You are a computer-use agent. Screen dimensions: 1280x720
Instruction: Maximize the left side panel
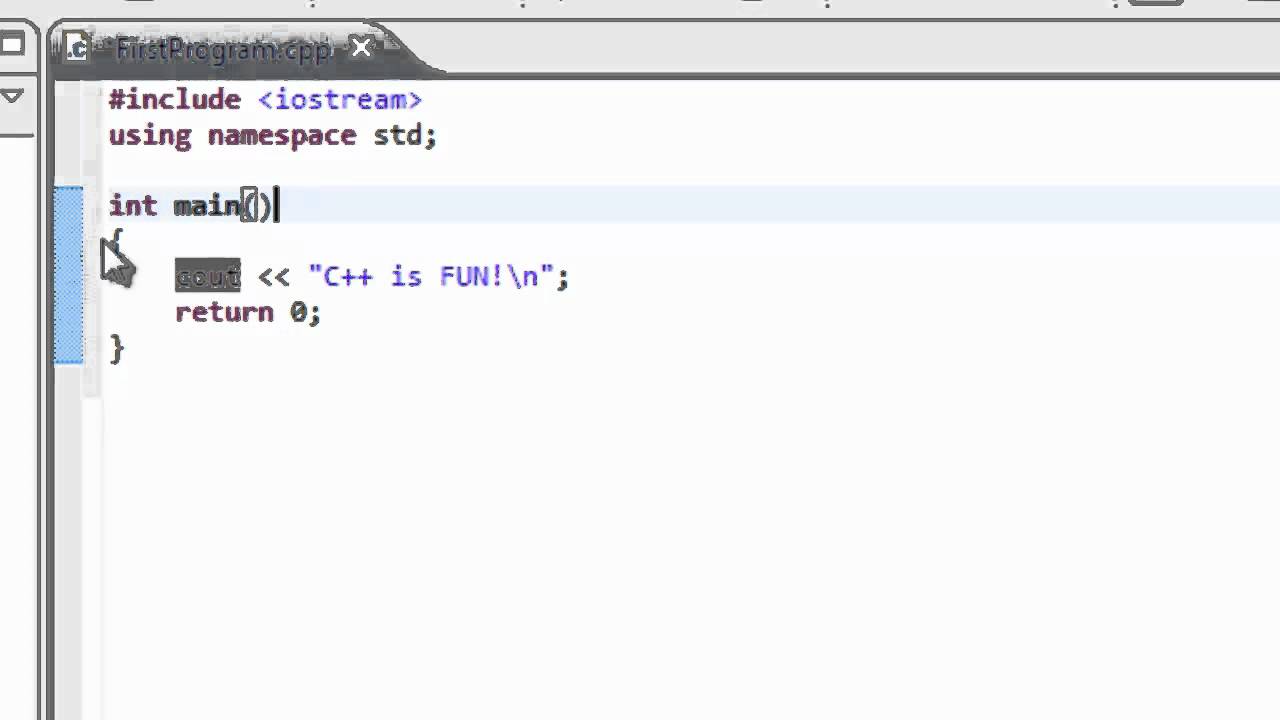click(11, 44)
